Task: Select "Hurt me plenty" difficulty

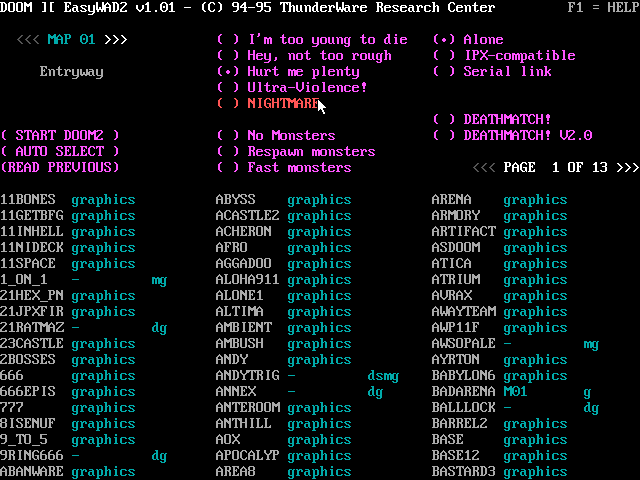Action: tap(288, 71)
